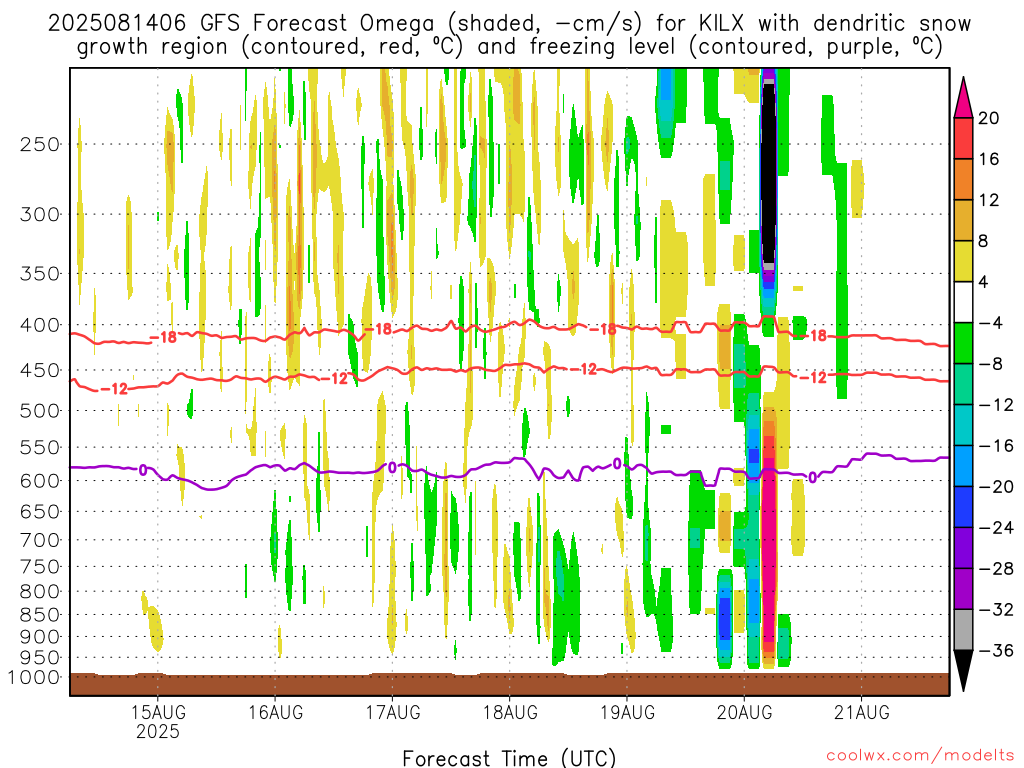Click the 1000 pressure level label
Viewport: 1024px width, 768px height.
click(33, 677)
